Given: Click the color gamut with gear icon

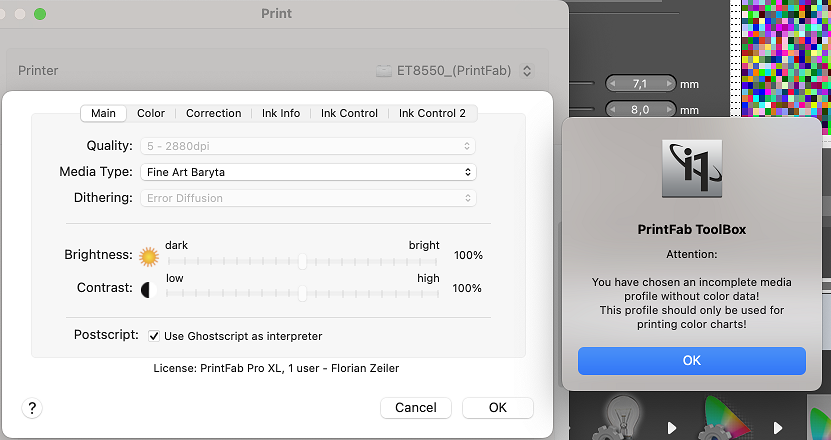Looking at the screenshot, I should (x=724, y=420).
